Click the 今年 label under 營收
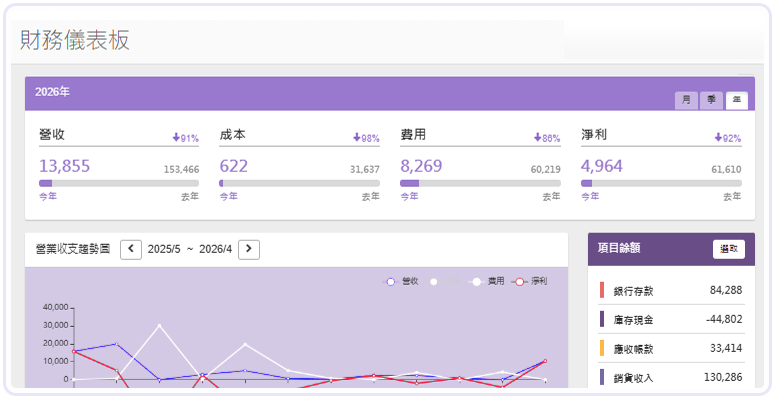 (48, 196)
